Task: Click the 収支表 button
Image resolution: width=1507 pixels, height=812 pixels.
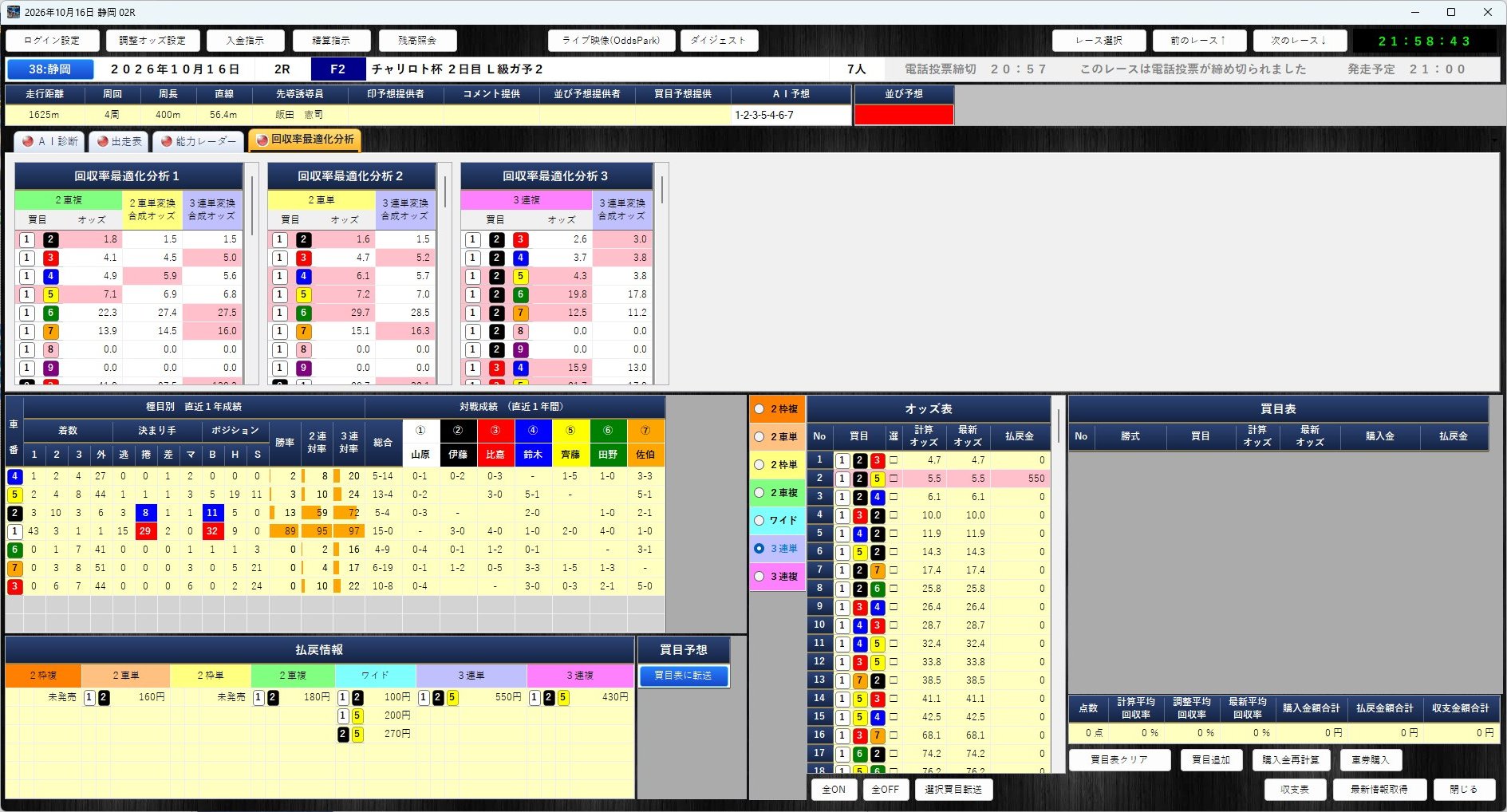Action: pyautogui.click(x=1295, y=790)
